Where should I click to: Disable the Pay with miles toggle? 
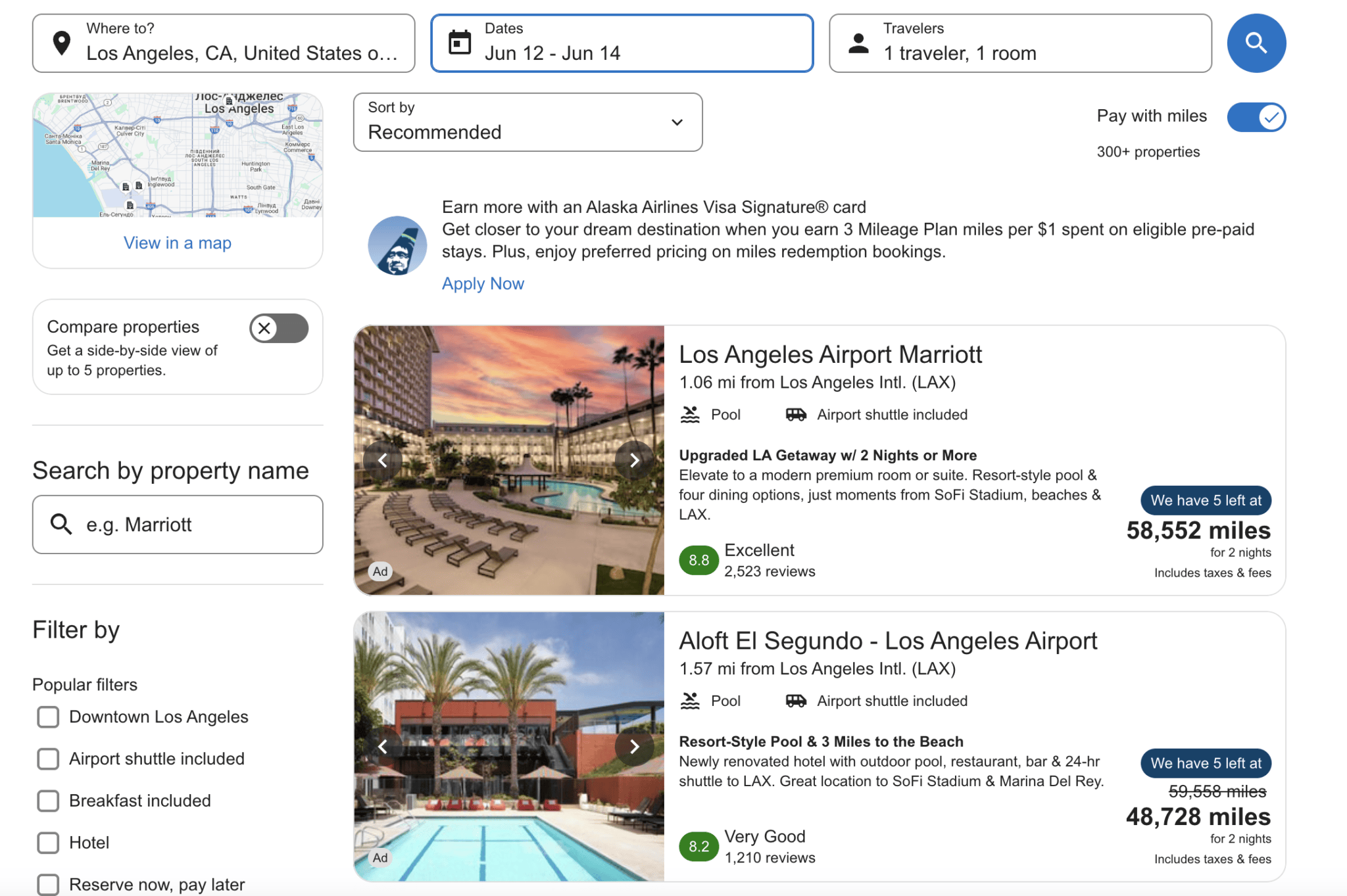(1256, 117)
